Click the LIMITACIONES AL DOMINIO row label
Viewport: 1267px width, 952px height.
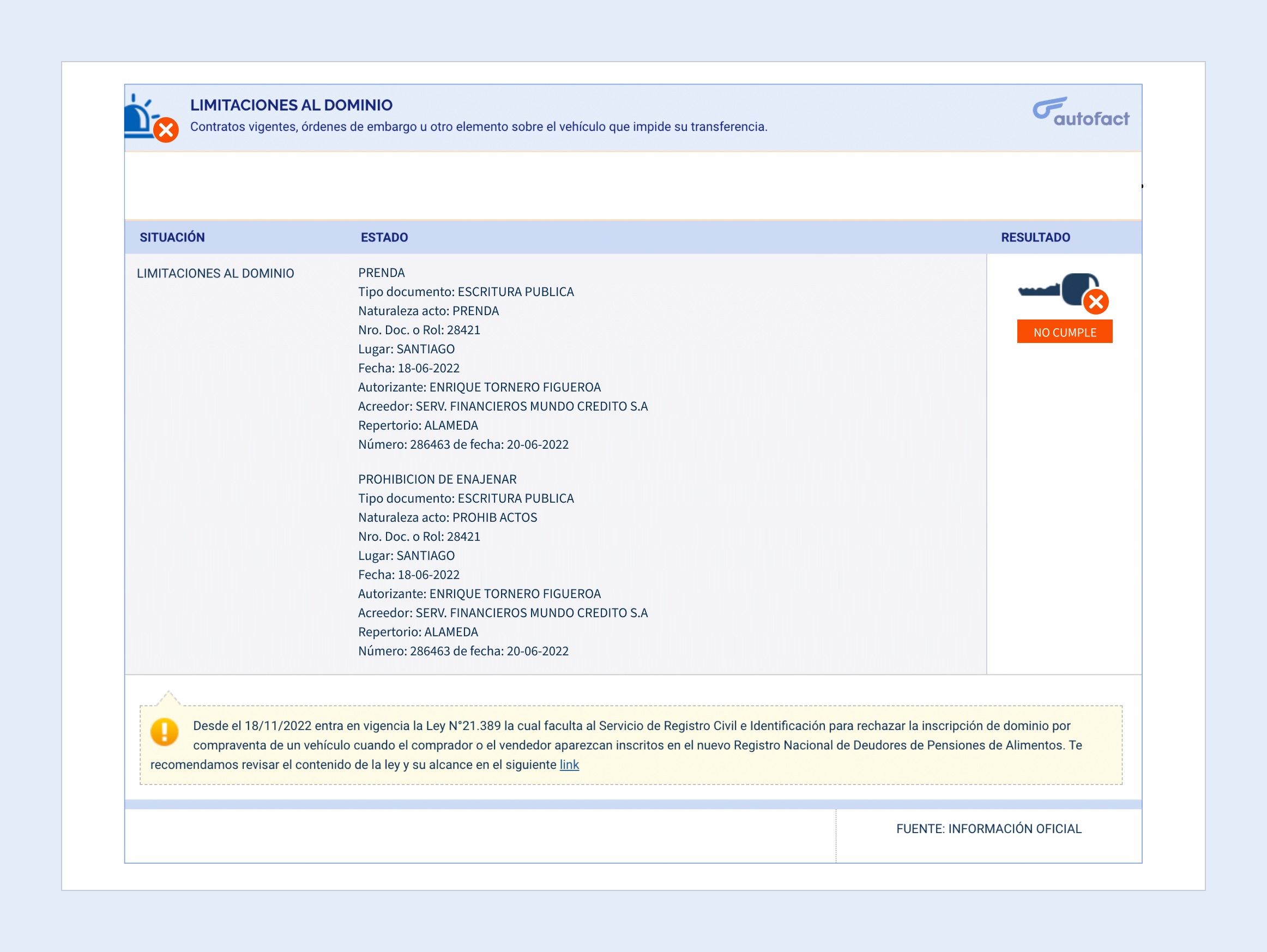tap(215, 273)
